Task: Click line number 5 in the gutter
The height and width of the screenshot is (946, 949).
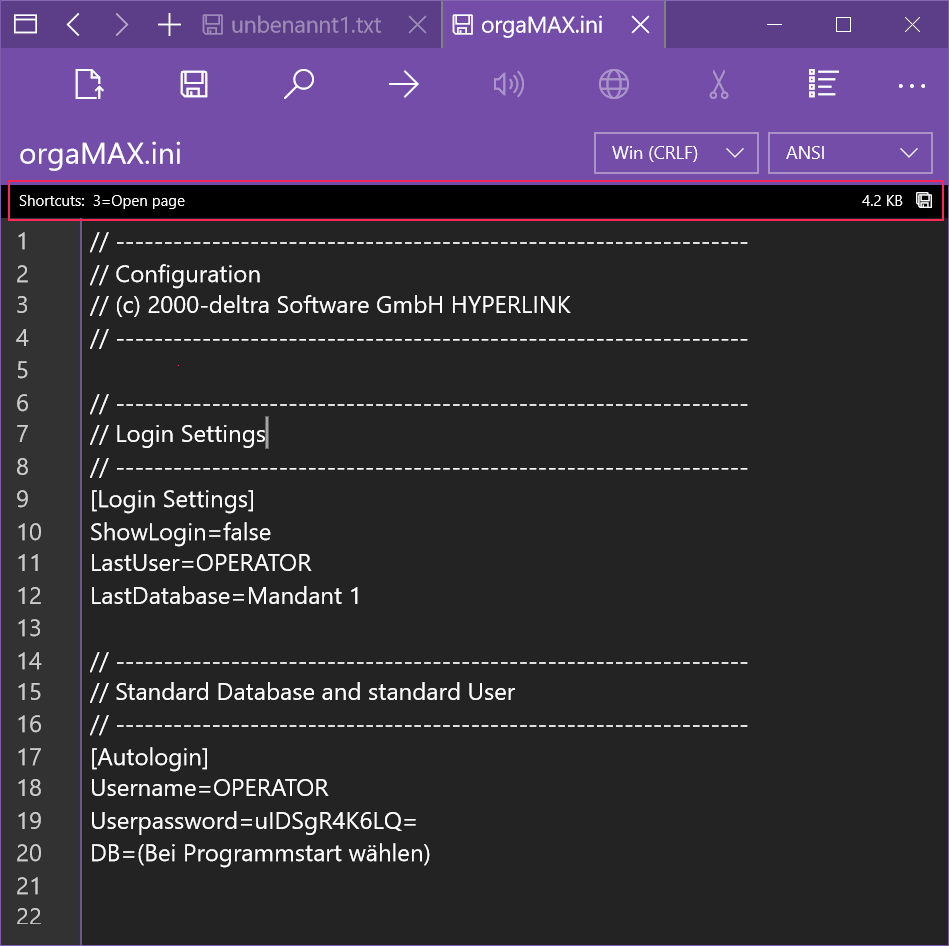Action: click(22, 370)
